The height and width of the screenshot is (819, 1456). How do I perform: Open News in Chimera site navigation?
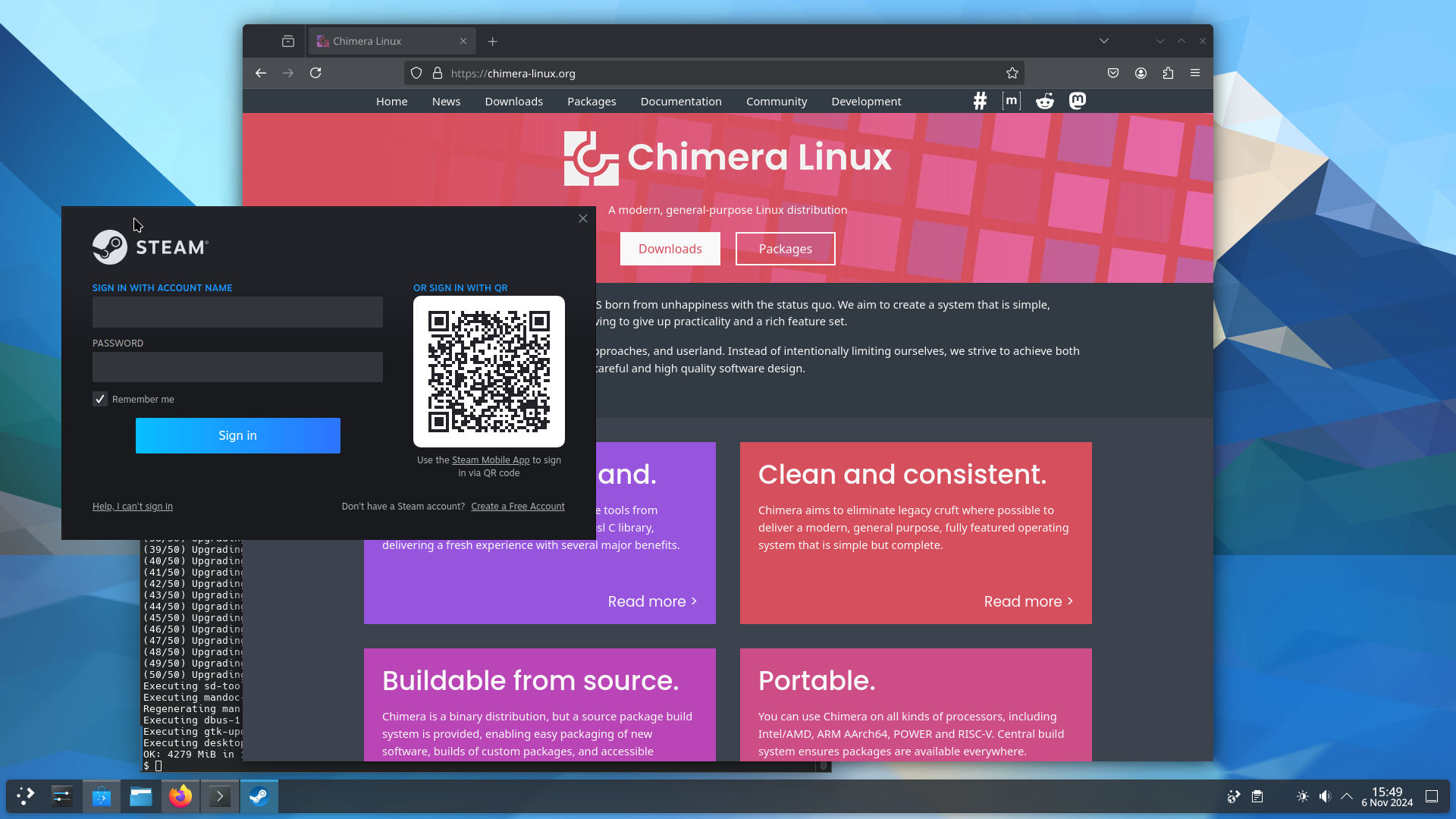point(447,101)
